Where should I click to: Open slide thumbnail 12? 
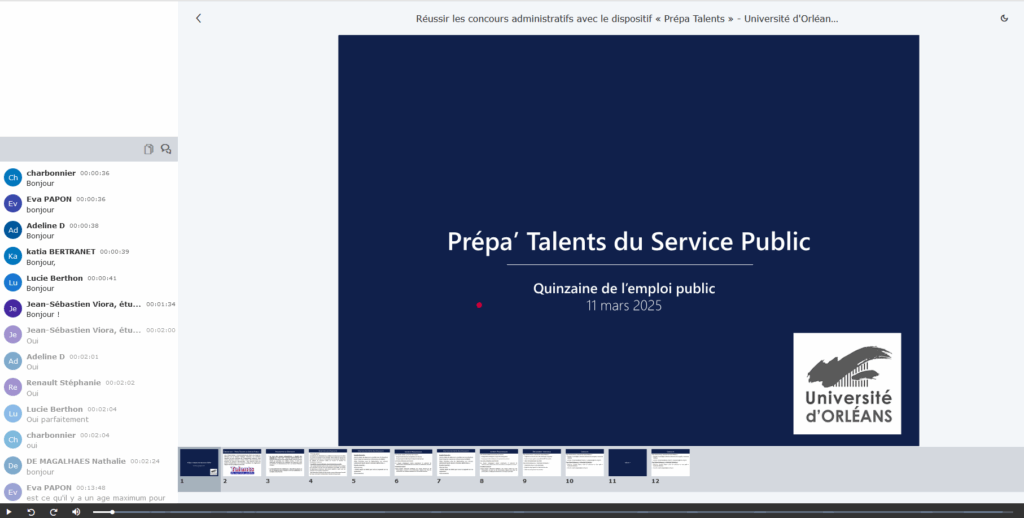[671, 462]
